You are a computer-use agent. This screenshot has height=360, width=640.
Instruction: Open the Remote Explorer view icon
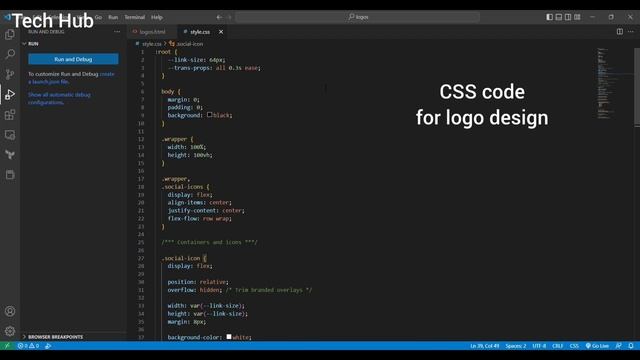click(x=10, y=135)
